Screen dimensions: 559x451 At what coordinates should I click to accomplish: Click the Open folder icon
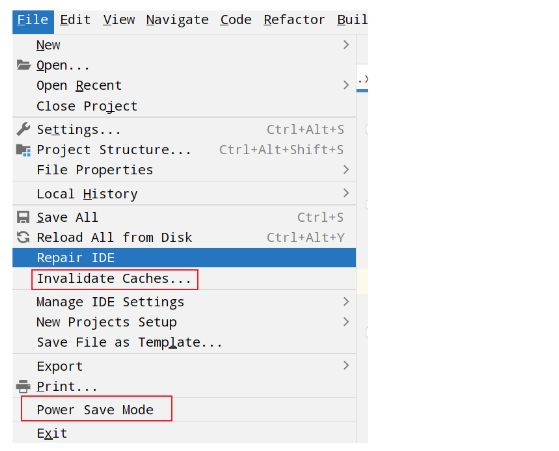24,65
